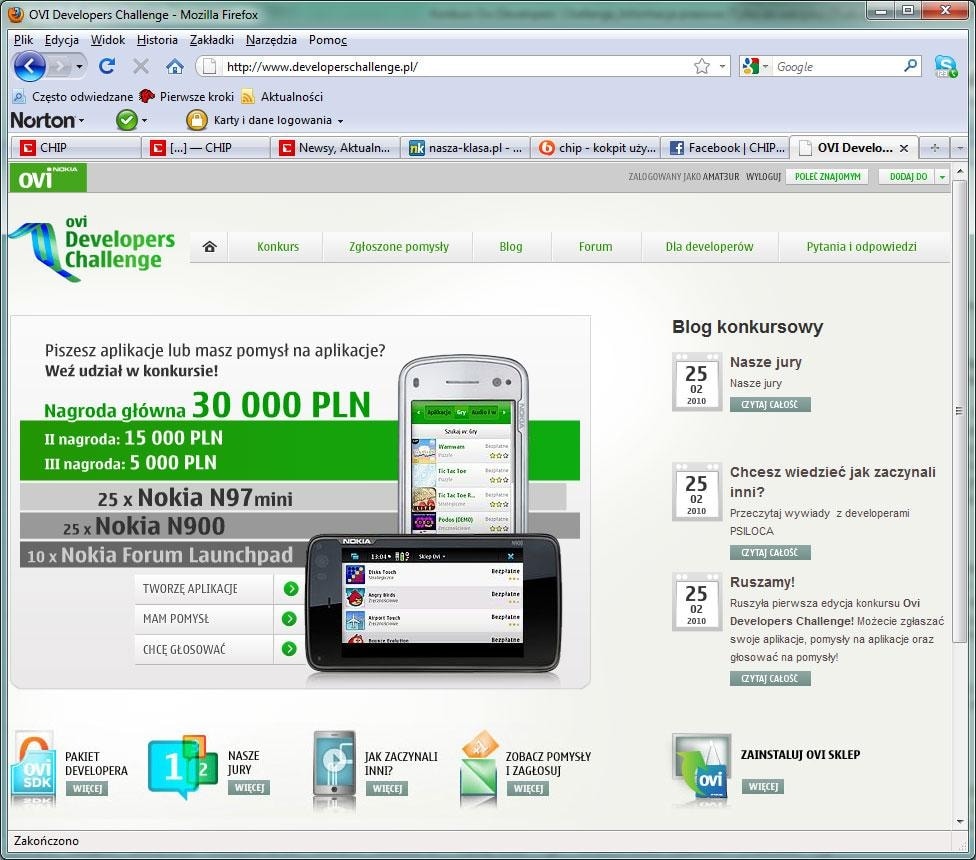976x860 pixels.
Task: Click the Poleć znajomym button
Action: [x=826, y=177]
